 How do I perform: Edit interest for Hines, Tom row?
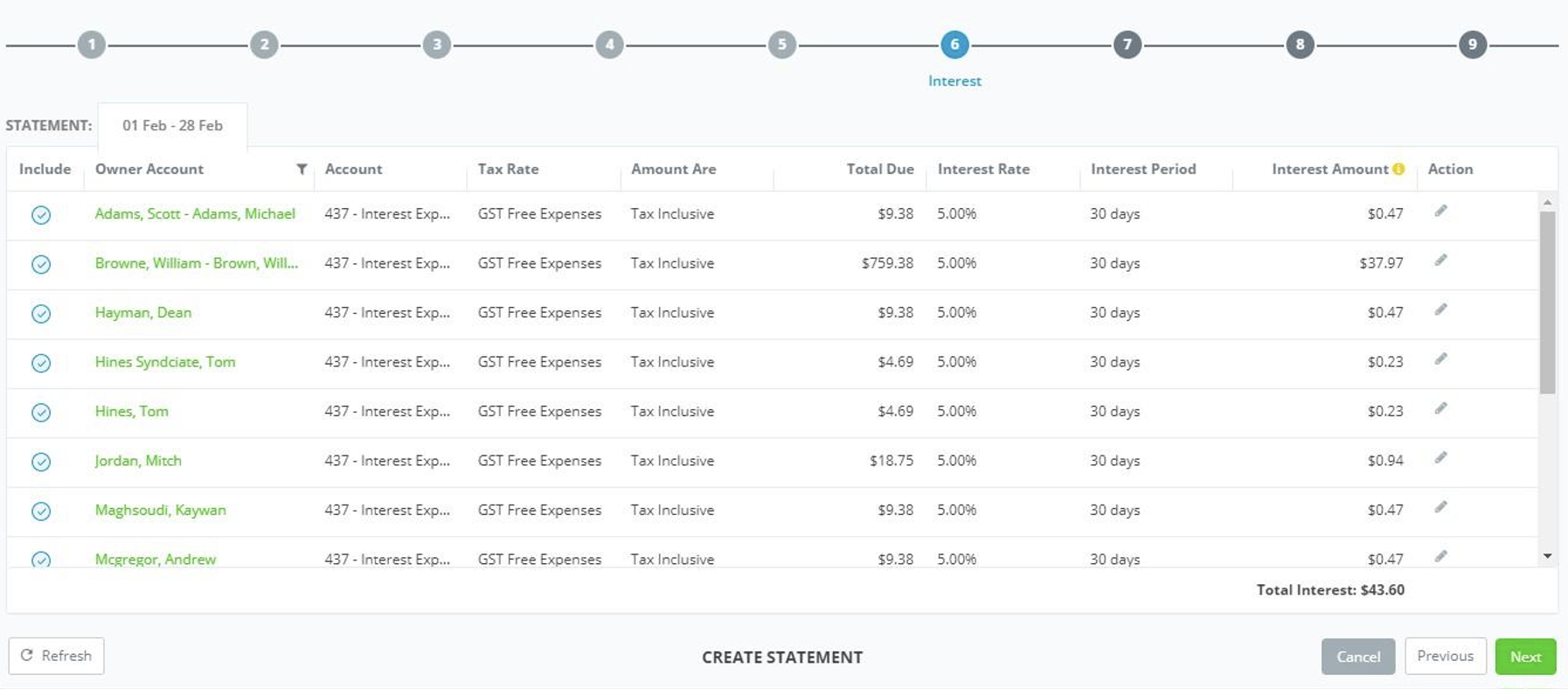(x=1440, y=408)
